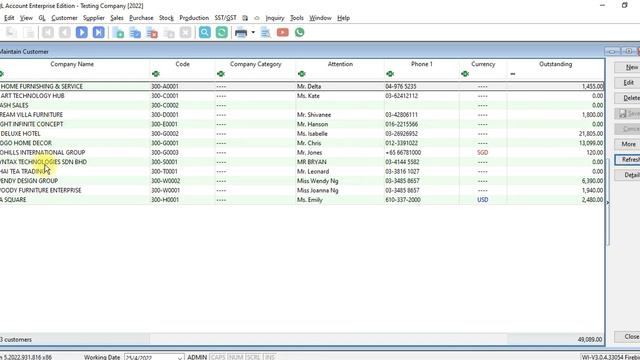Click the magnifier Search toolbar icon
The image size is (640, 360).
coord(205,33)
